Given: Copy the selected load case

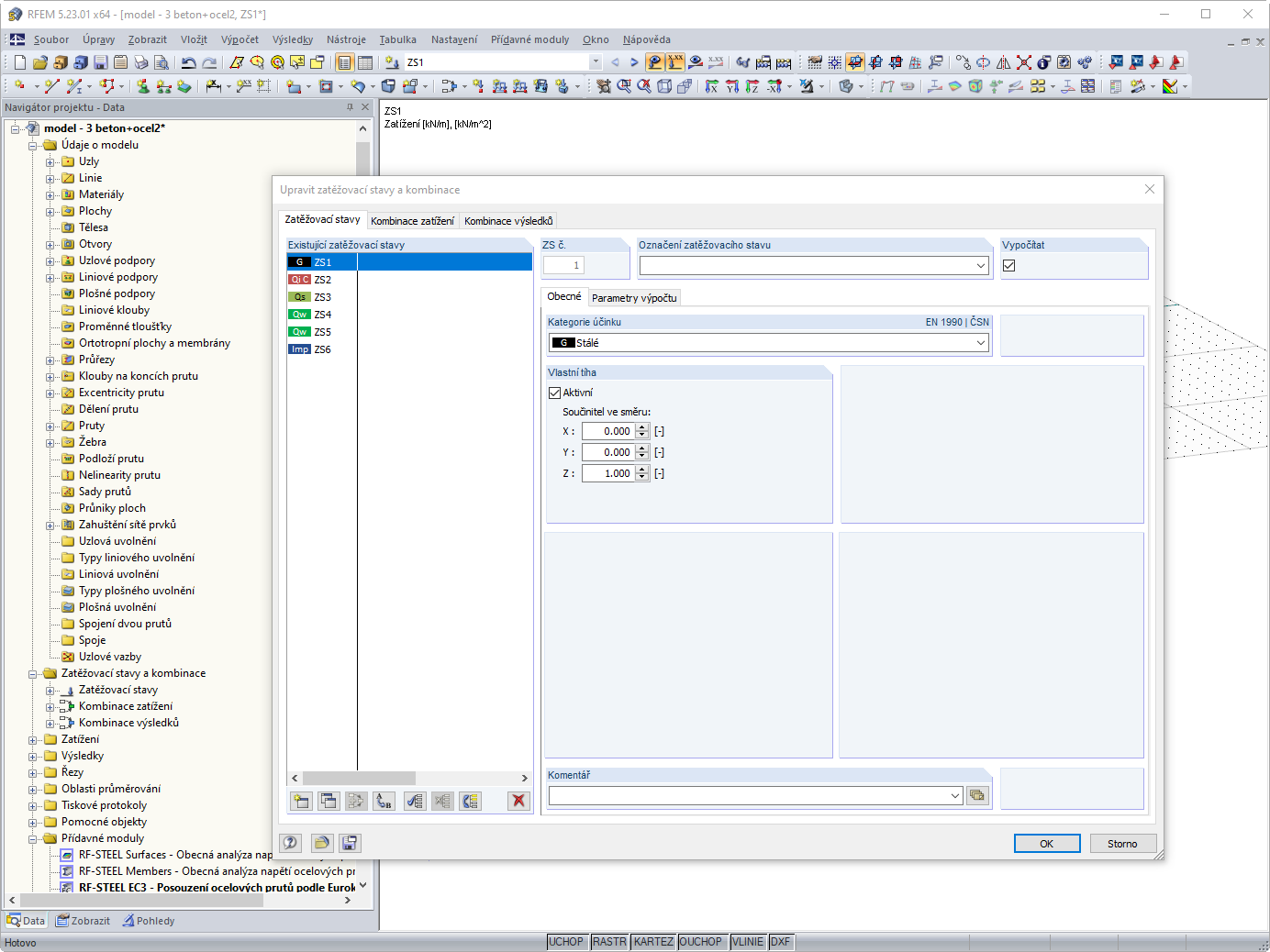Looking at the screenshot, I should pyautogui.click(x=328, y=801).
